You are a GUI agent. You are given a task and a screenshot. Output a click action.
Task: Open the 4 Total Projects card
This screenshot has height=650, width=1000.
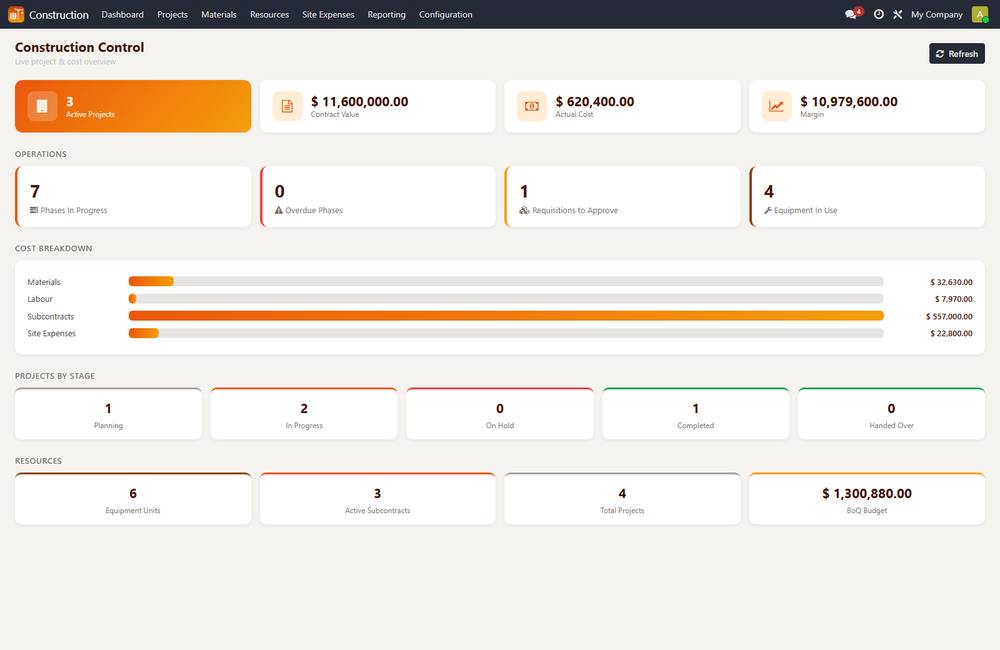[622, 499]
